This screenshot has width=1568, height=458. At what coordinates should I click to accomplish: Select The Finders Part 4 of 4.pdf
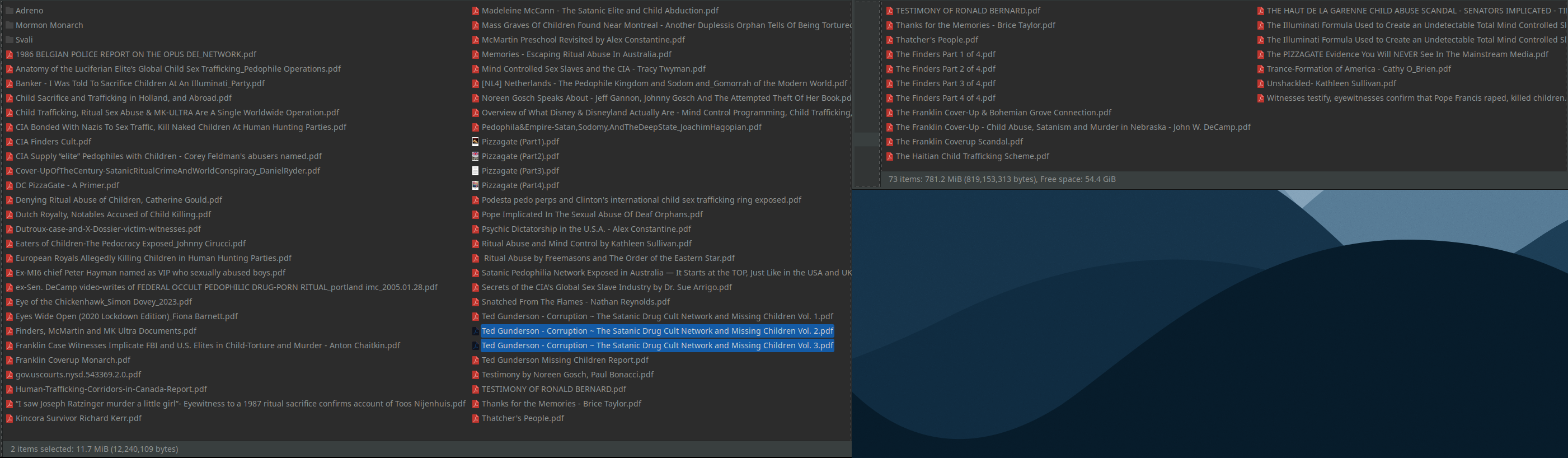coord(945,98)
